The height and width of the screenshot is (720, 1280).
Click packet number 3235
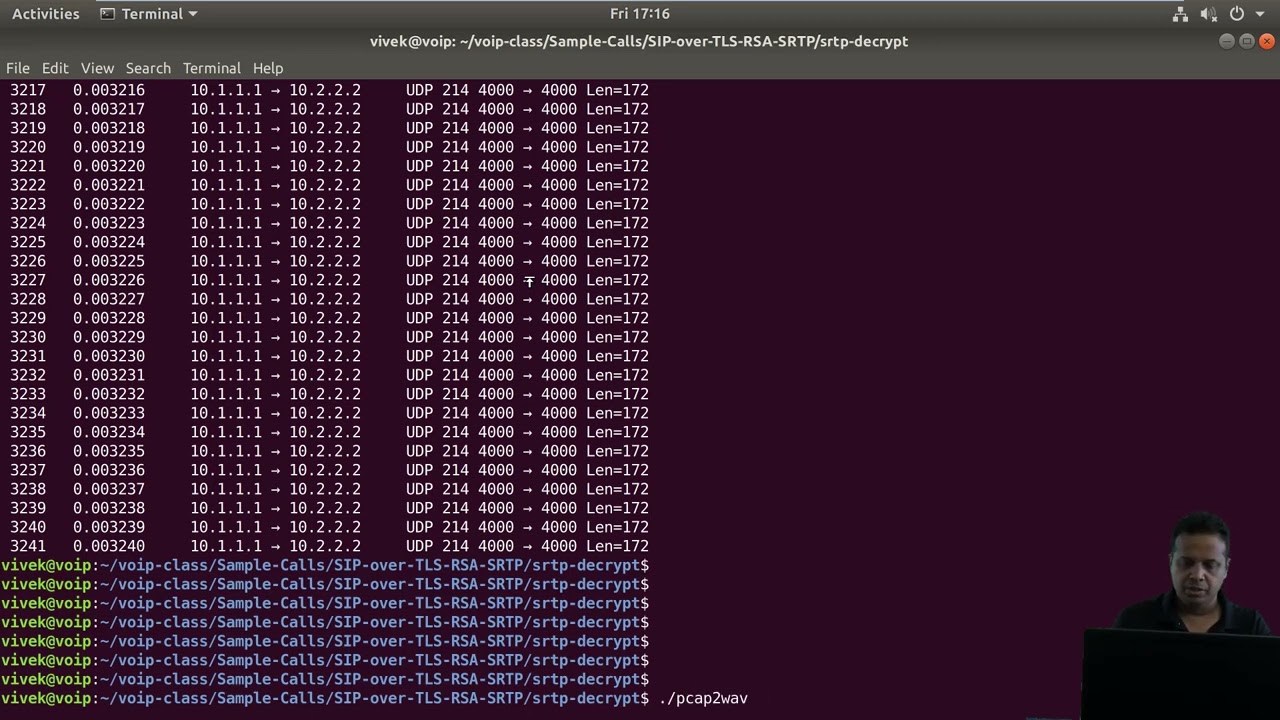[28, 432]
